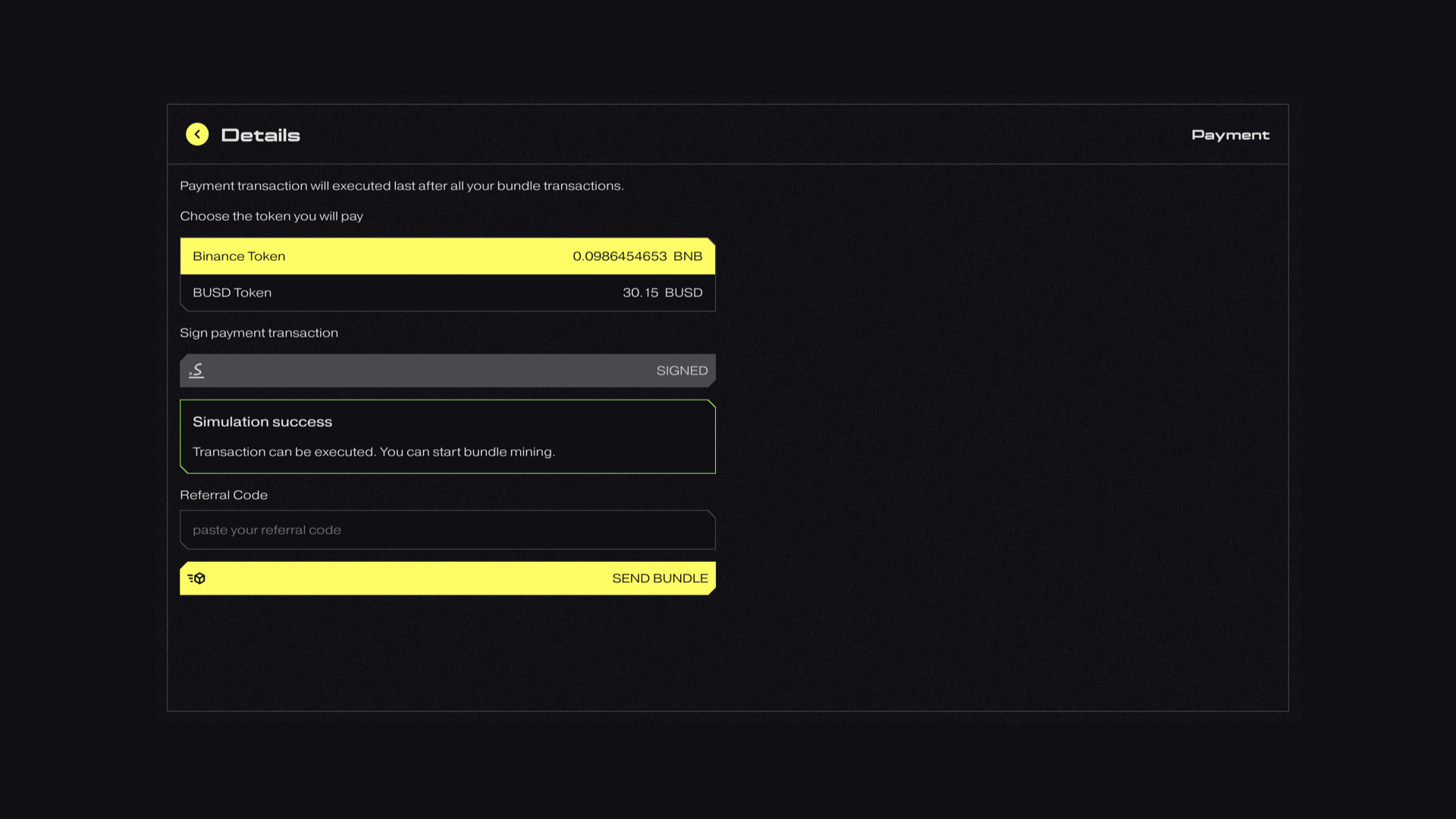Click the bundle package icon
Image resolution: width=1456 pixels, height=819 pixels.
point(196,579)
